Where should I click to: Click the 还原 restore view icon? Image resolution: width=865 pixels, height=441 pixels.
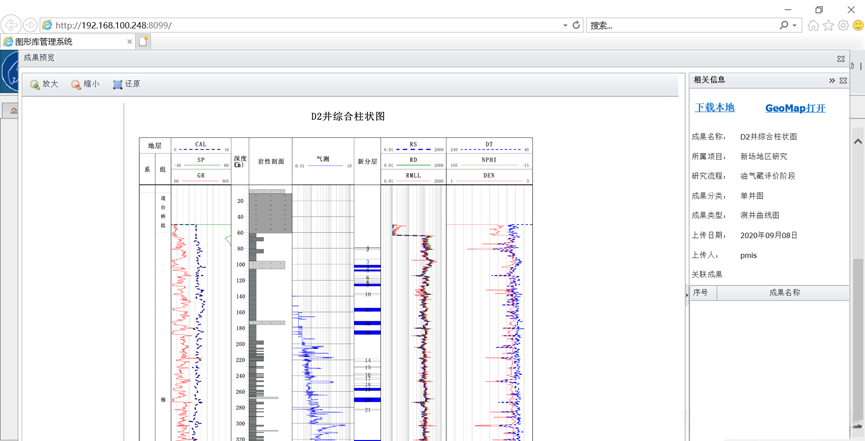click(x=117, y=85)
